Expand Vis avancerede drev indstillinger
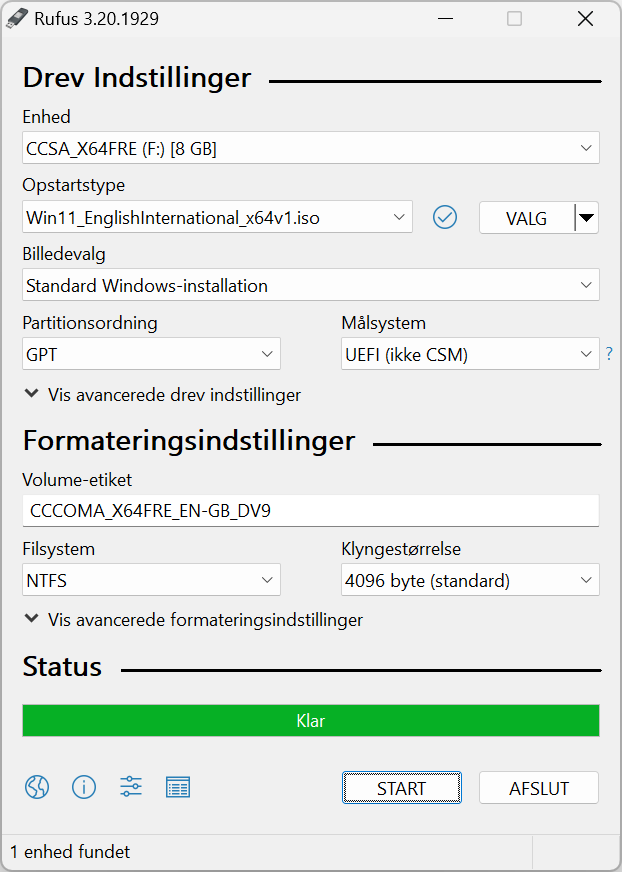Viewport: 622px width, 872px height. [163, 395]
